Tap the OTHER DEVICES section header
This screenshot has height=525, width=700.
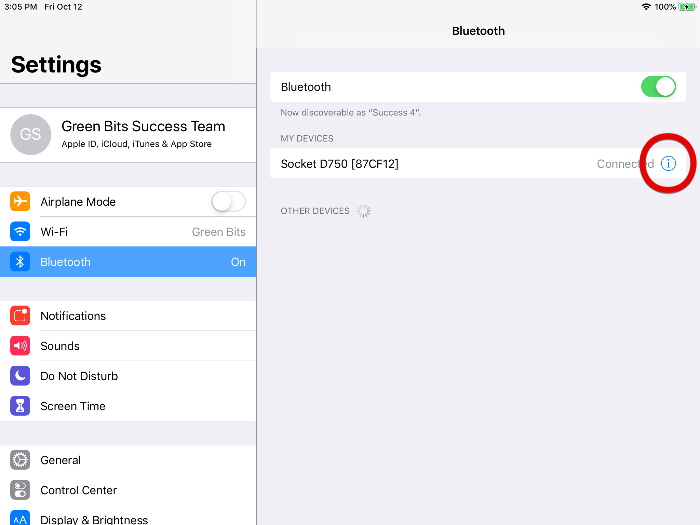click(x=315, y=211)
